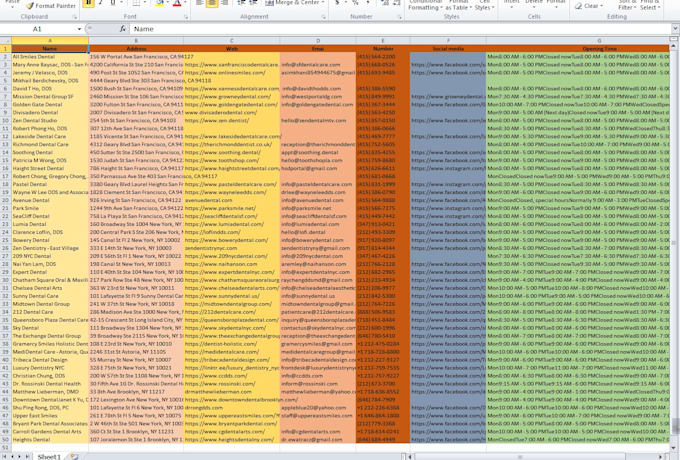Expand the formula bar chevron
This screenshot has width=680, height=460.
coord(675,29)
